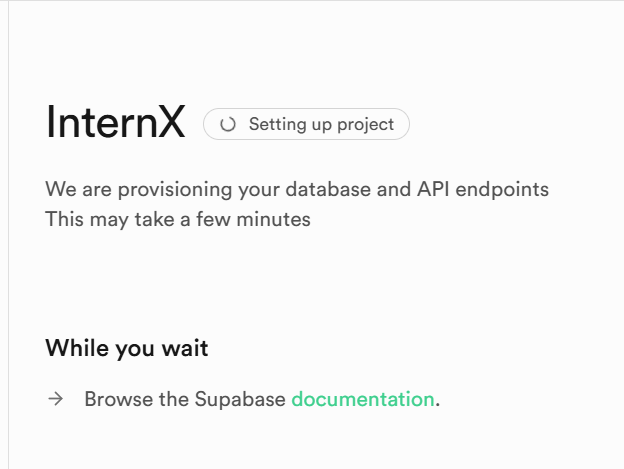624x469 pixels.
Task: Click the word "project" inside the status badge
Action: (x=366, y=125)
